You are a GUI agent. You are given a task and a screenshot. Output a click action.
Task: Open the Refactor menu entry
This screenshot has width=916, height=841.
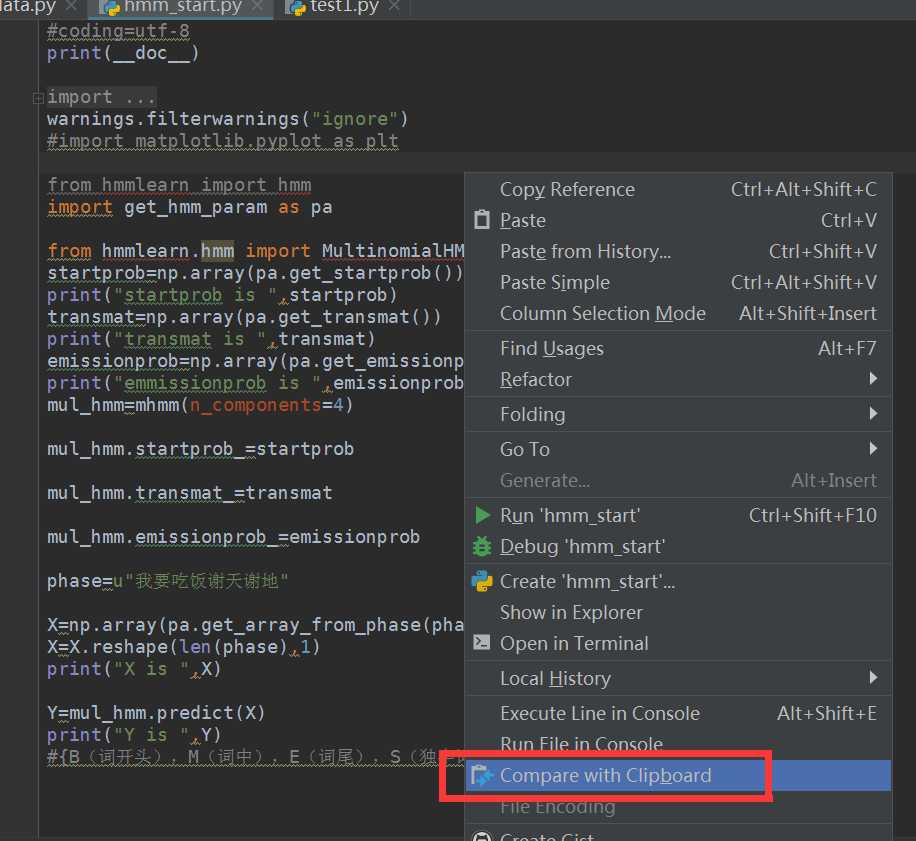pyautogui.click(x=679, y=379)
